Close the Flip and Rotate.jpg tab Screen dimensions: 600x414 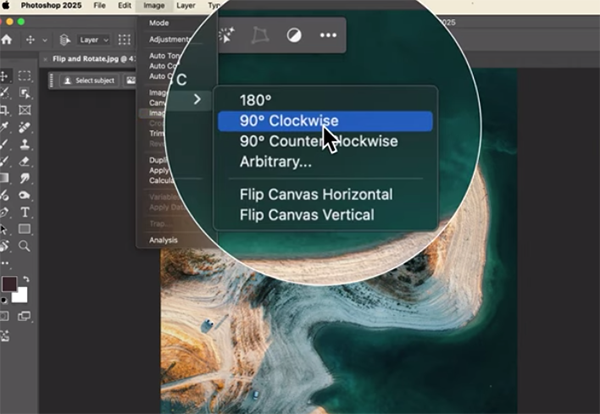tap(45, 59)
